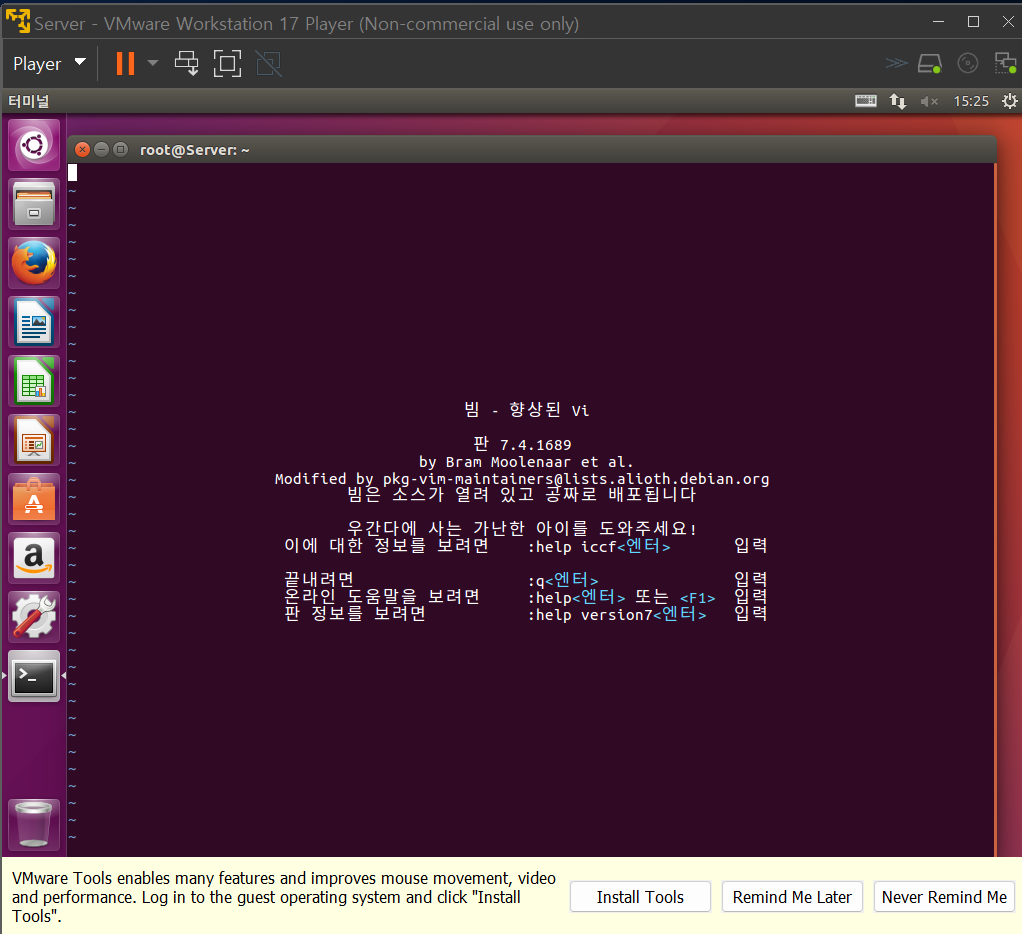The image size is (1022, 934).
Task: Open the network adapter device icon
Action: tap(1005, 63)
